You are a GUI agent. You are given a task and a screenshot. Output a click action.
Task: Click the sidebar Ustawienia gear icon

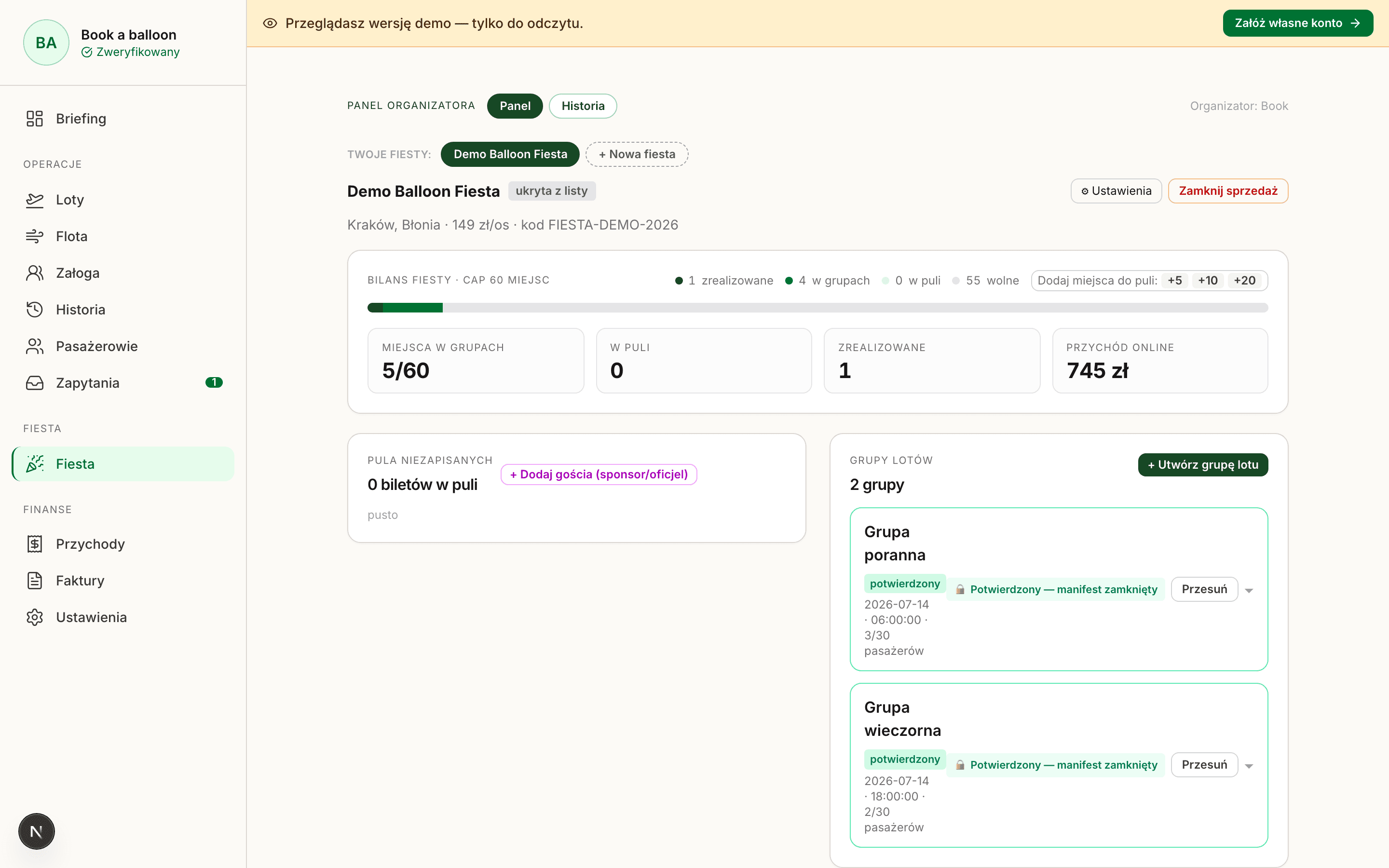34,617
